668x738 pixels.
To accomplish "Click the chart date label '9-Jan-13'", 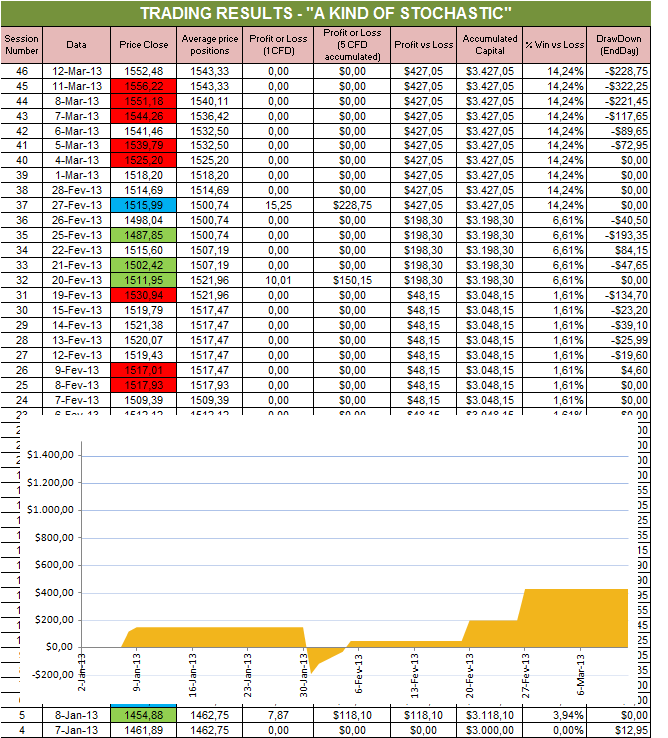I will point(137,672).
